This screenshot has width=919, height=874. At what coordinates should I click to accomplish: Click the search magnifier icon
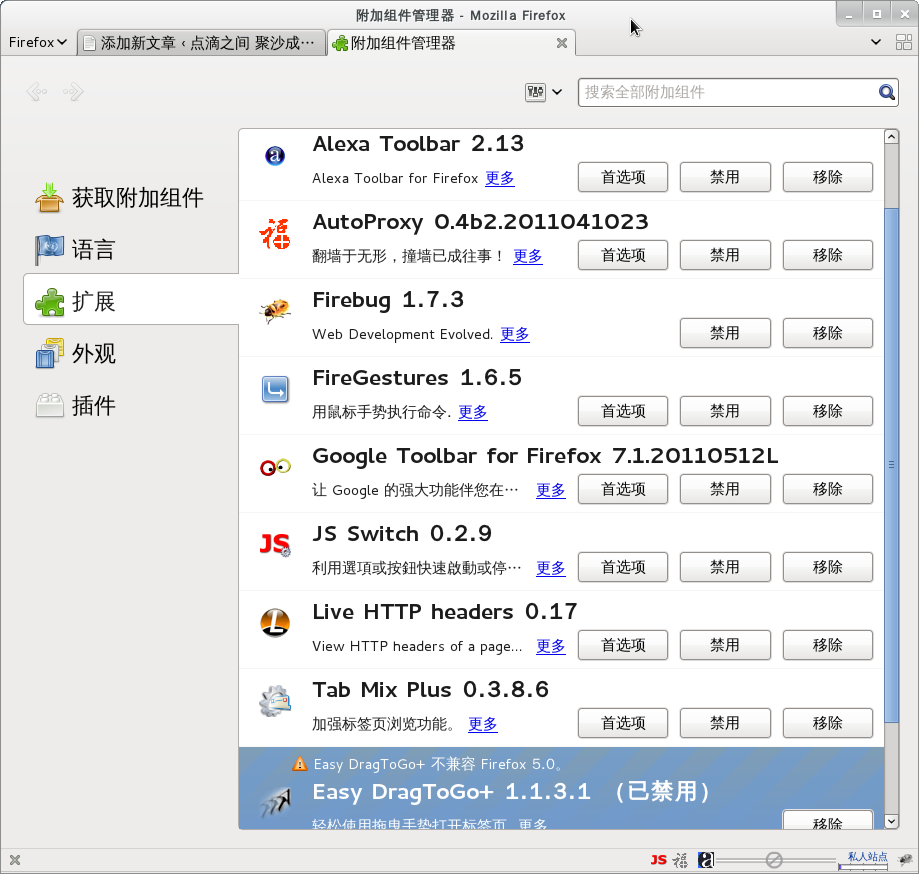[x=886, y=92]
